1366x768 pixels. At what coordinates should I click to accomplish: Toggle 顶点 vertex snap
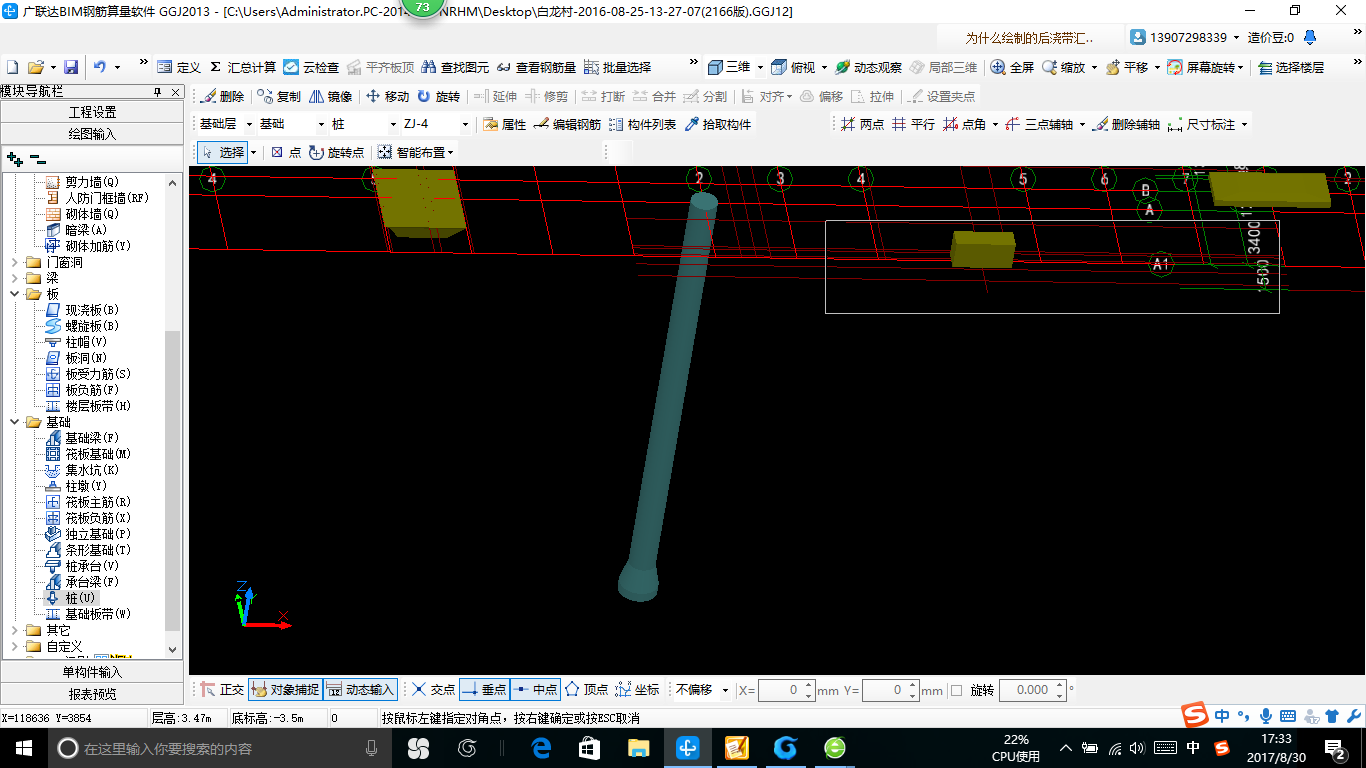coord(586,690)
